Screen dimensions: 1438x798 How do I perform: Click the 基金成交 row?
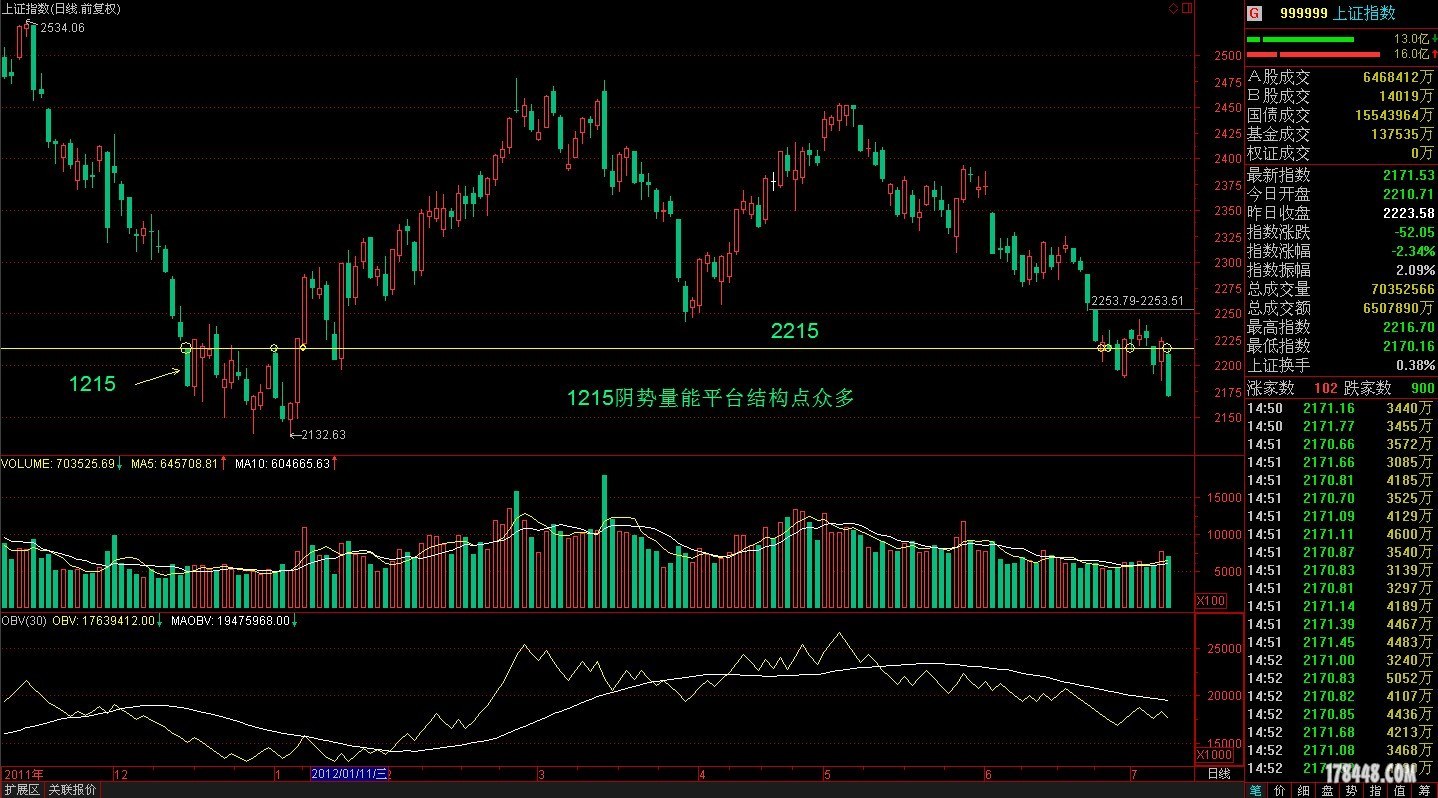pyautogui.click(x=1341, y=134)
